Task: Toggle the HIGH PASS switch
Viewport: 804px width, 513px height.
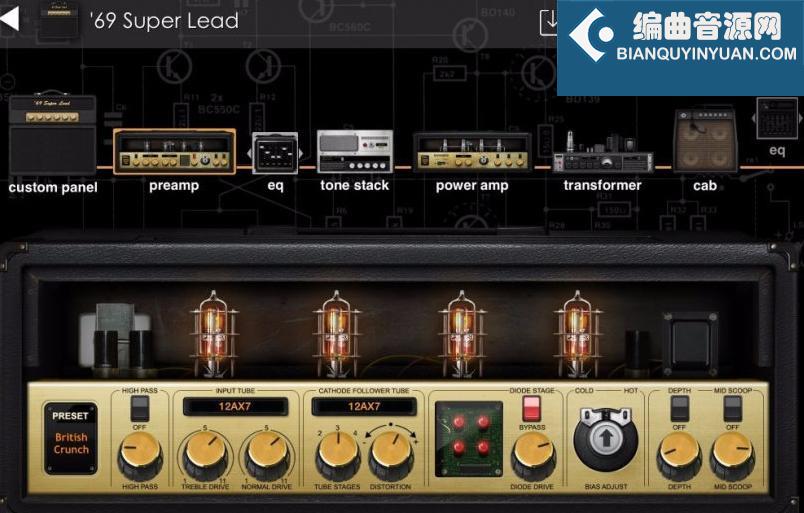Action: point(139,409)
